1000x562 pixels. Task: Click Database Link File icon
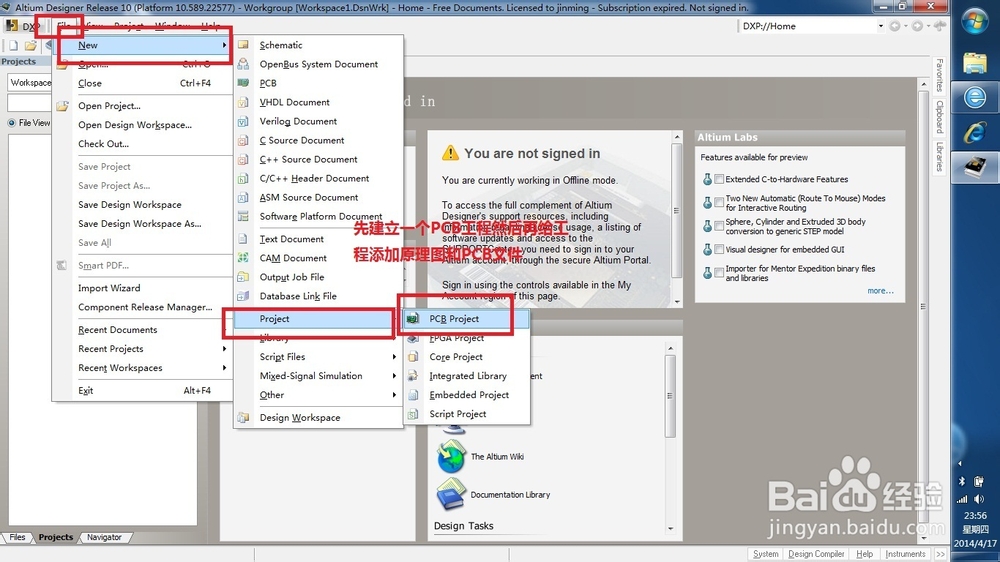pos(243,296)
